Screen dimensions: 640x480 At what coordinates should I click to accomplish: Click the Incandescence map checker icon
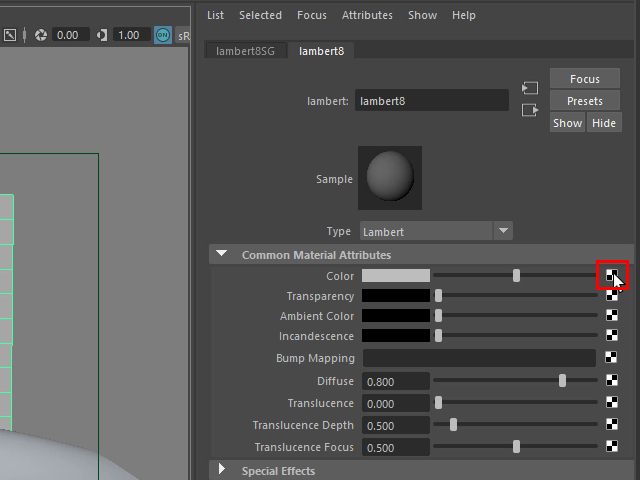point(611,337)
